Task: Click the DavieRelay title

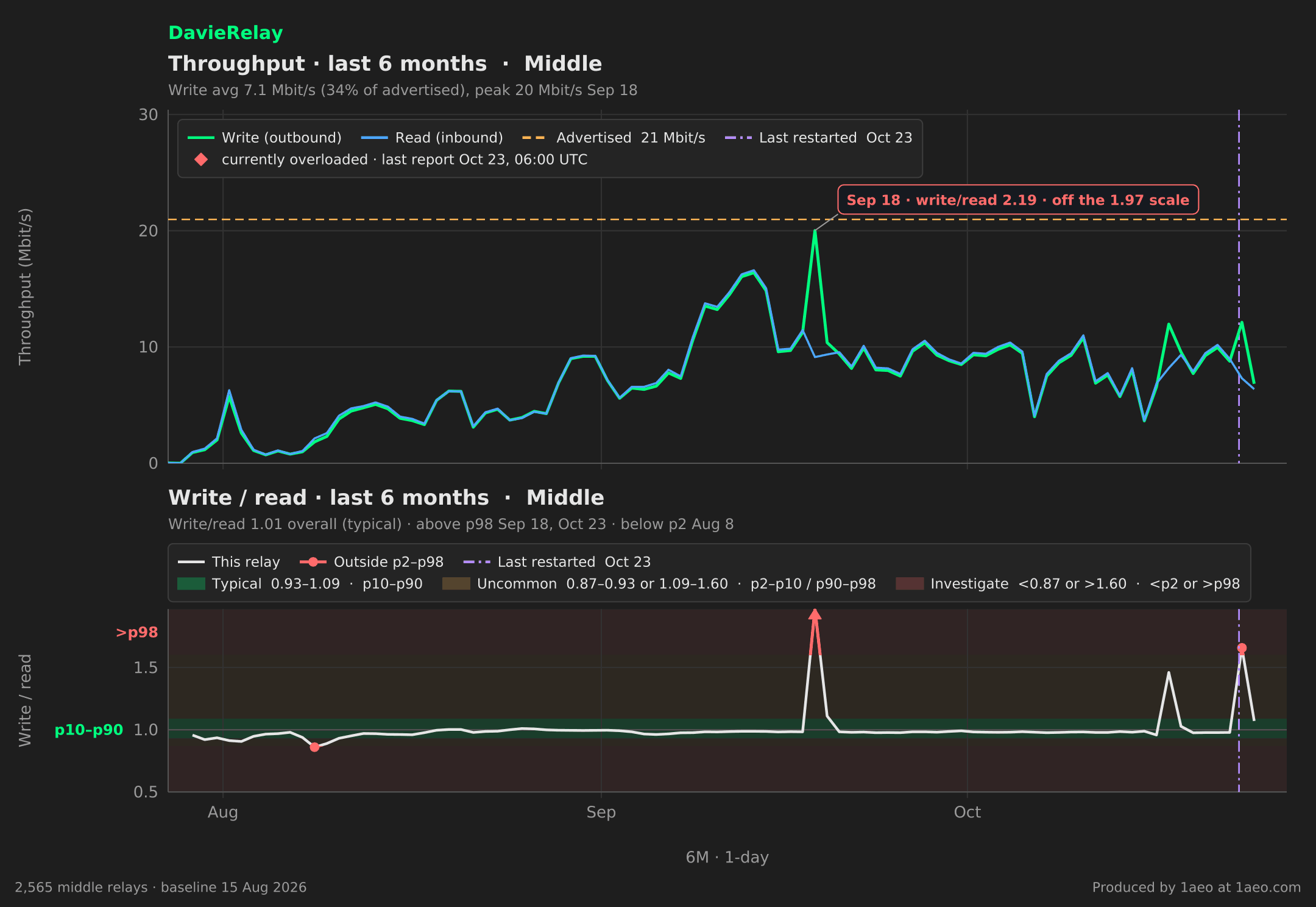Action: click(225, 33)
